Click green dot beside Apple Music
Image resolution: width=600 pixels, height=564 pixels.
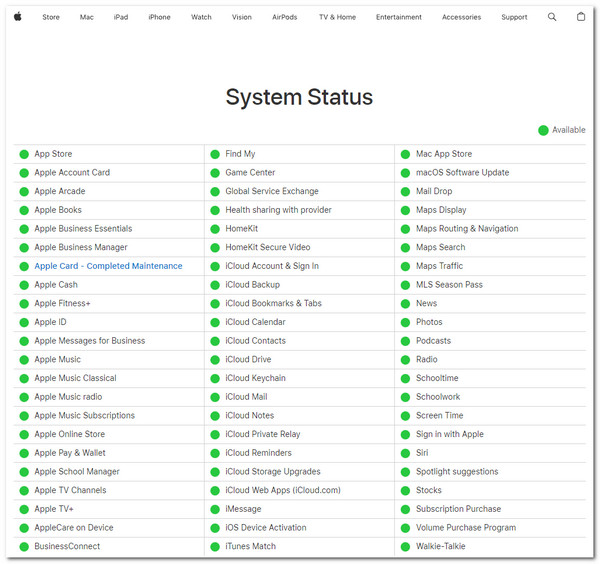[x=24, y=360]
